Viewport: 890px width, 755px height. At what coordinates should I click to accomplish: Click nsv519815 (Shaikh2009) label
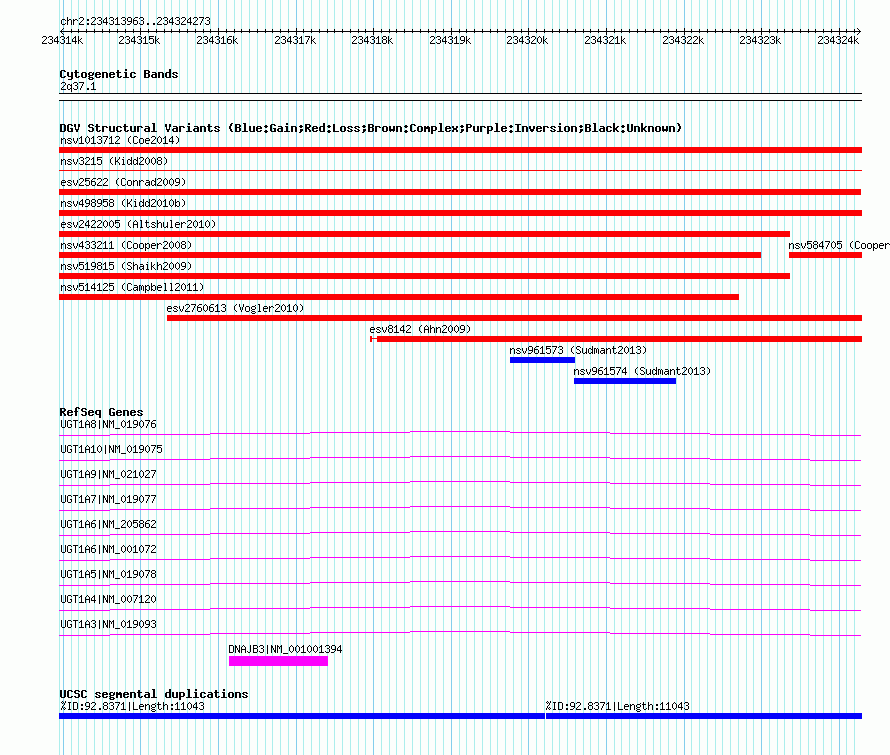point(126,266)
